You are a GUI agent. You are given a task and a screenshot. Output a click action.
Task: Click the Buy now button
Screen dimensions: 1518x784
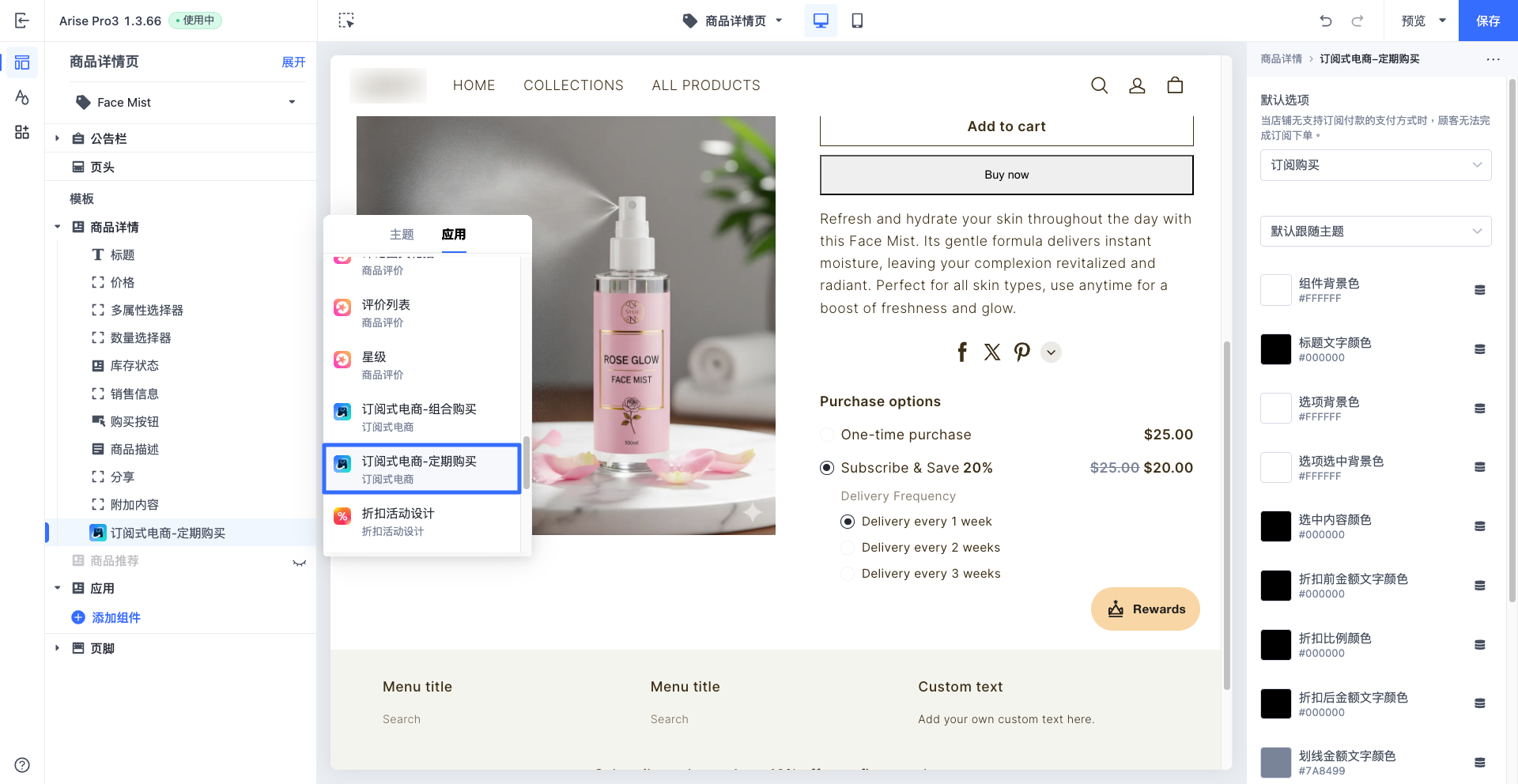pos(1006,175)
